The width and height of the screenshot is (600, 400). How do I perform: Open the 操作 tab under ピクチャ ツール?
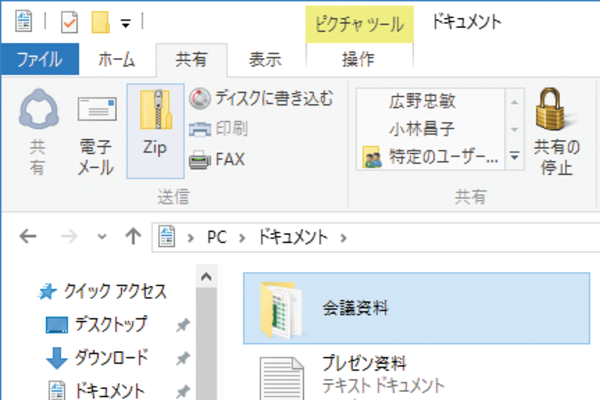point(359,59)
